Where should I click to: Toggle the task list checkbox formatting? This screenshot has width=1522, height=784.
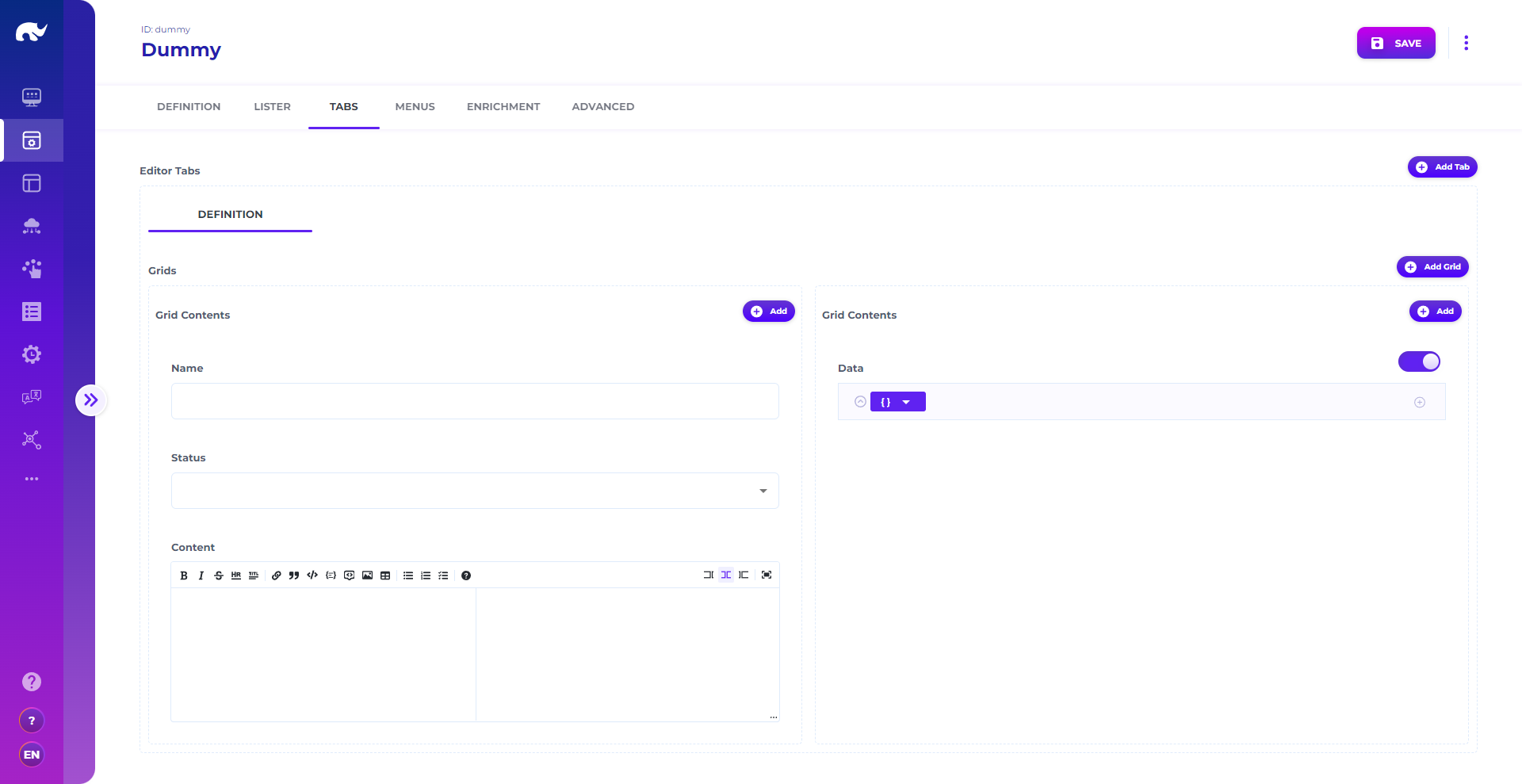coord(443,576)
